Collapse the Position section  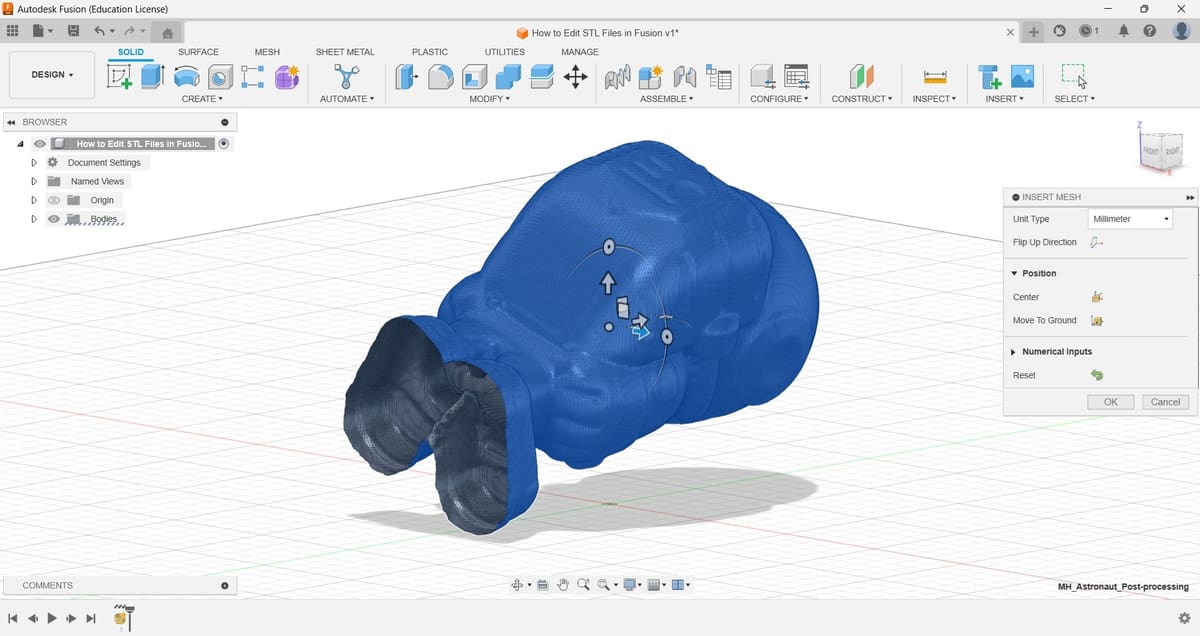[x=1014, y=273]
